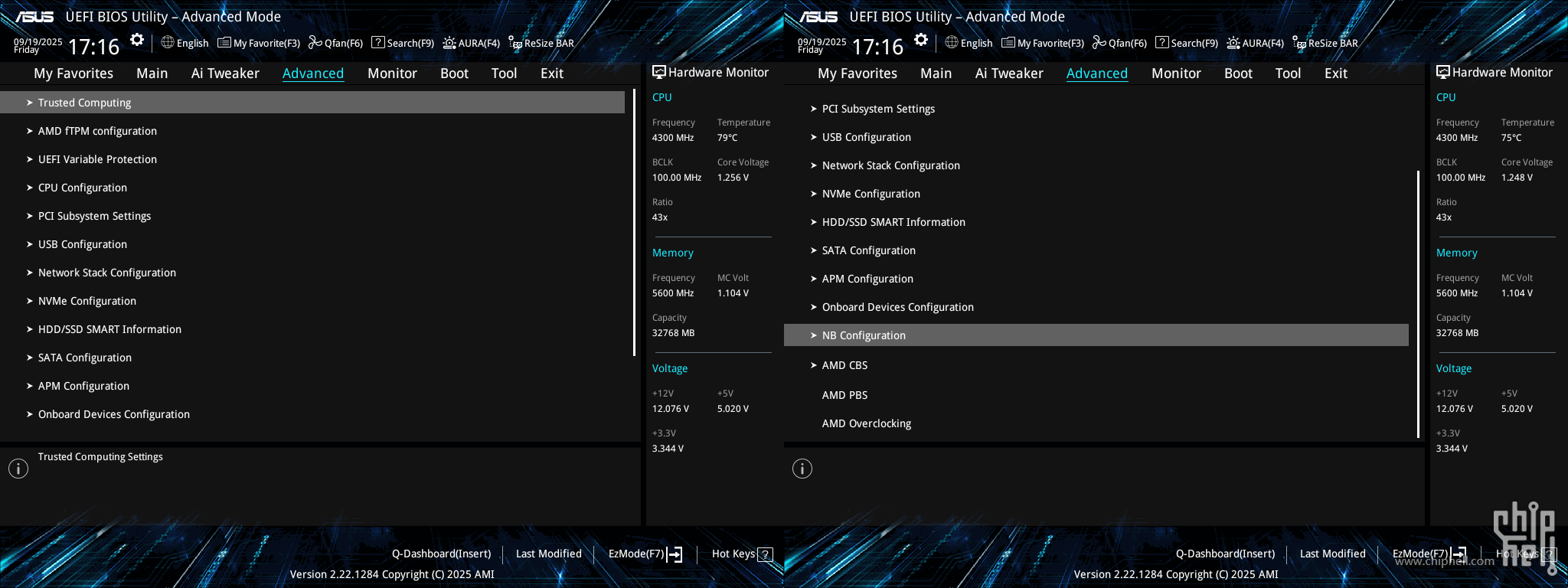Switch to Main tab in left BIOS screen

pyautogui.click(x=152, y=73)
